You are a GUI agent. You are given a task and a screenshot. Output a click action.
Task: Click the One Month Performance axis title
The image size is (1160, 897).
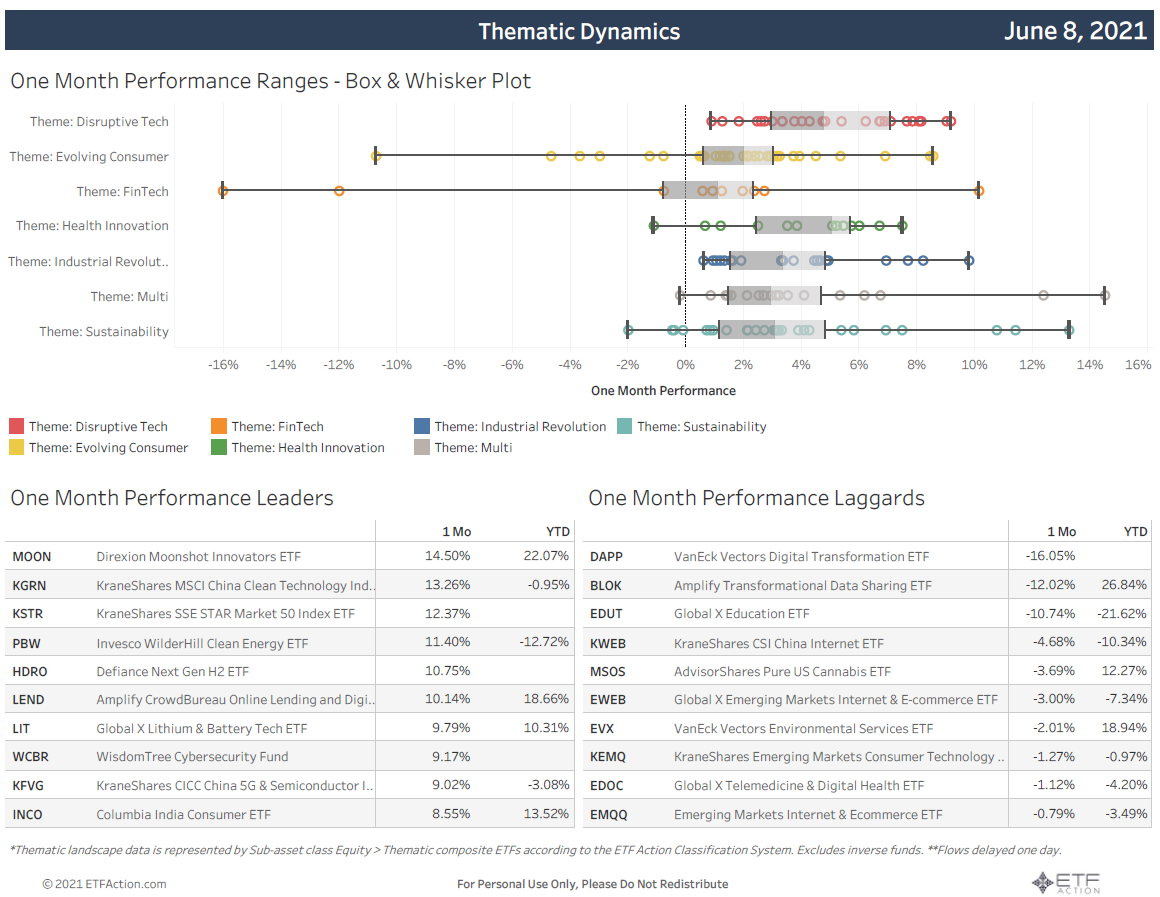(x=663, y=391)
